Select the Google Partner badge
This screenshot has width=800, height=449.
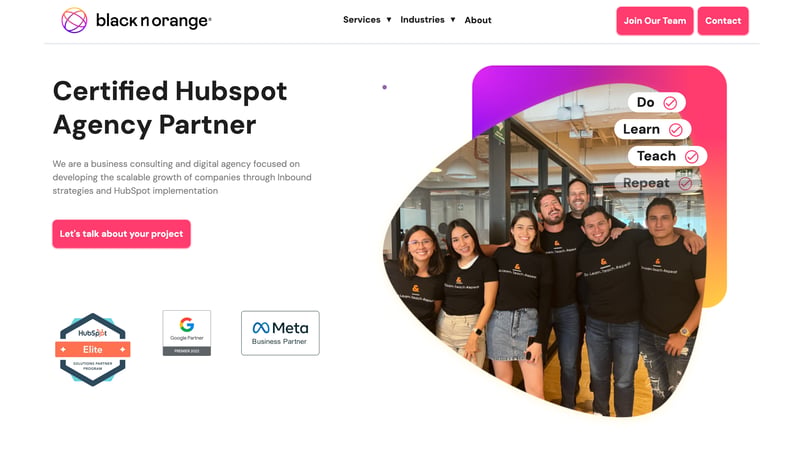click(x=187, y=333)
